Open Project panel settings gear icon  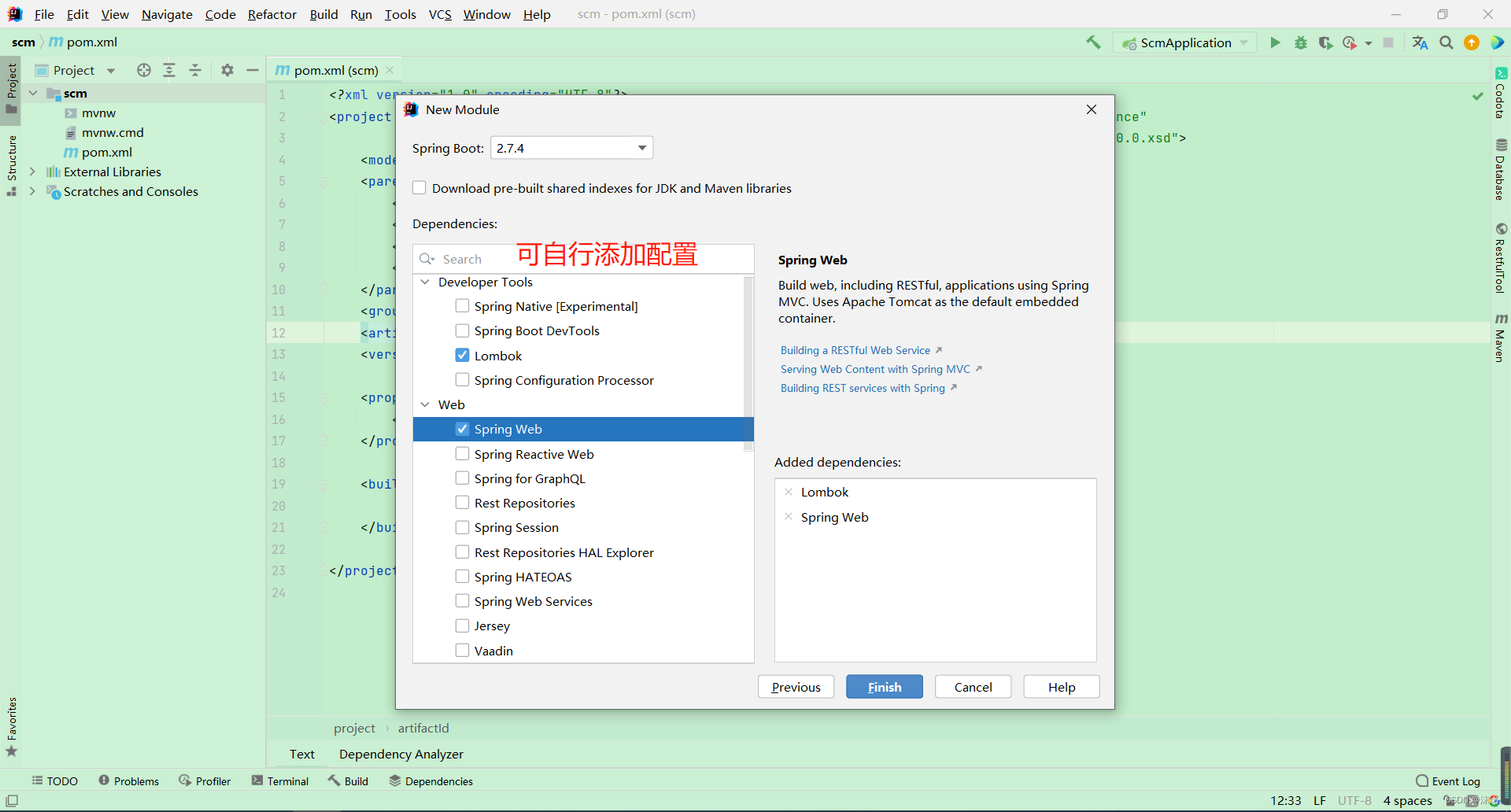coord(227,70)
